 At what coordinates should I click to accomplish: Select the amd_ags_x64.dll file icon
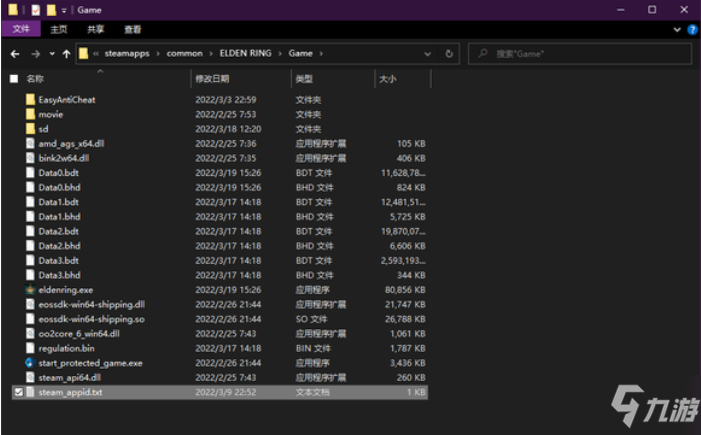click(x=30, y=144)
